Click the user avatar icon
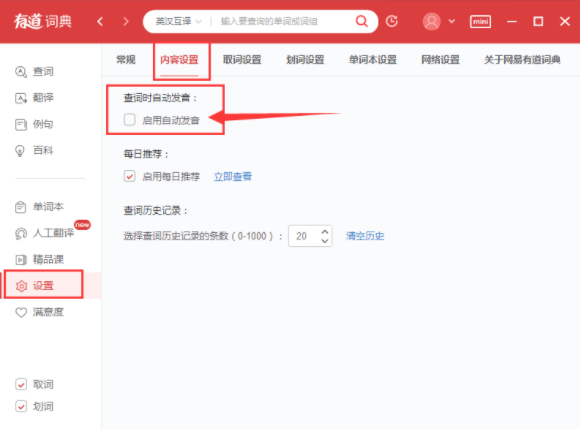This screenshot has height=429, width=580. coord(431,21)
